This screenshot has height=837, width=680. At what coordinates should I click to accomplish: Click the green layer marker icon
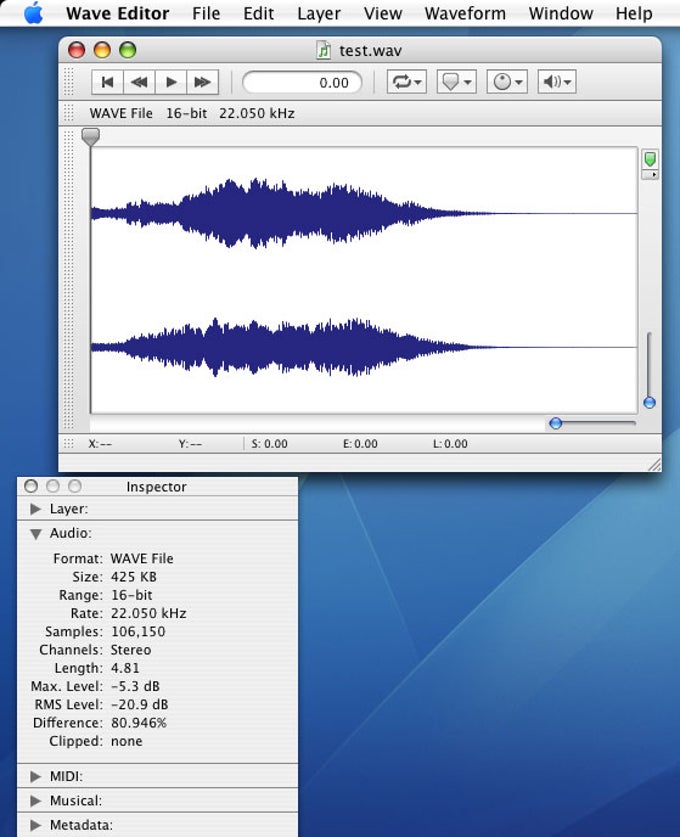(650, 159)
